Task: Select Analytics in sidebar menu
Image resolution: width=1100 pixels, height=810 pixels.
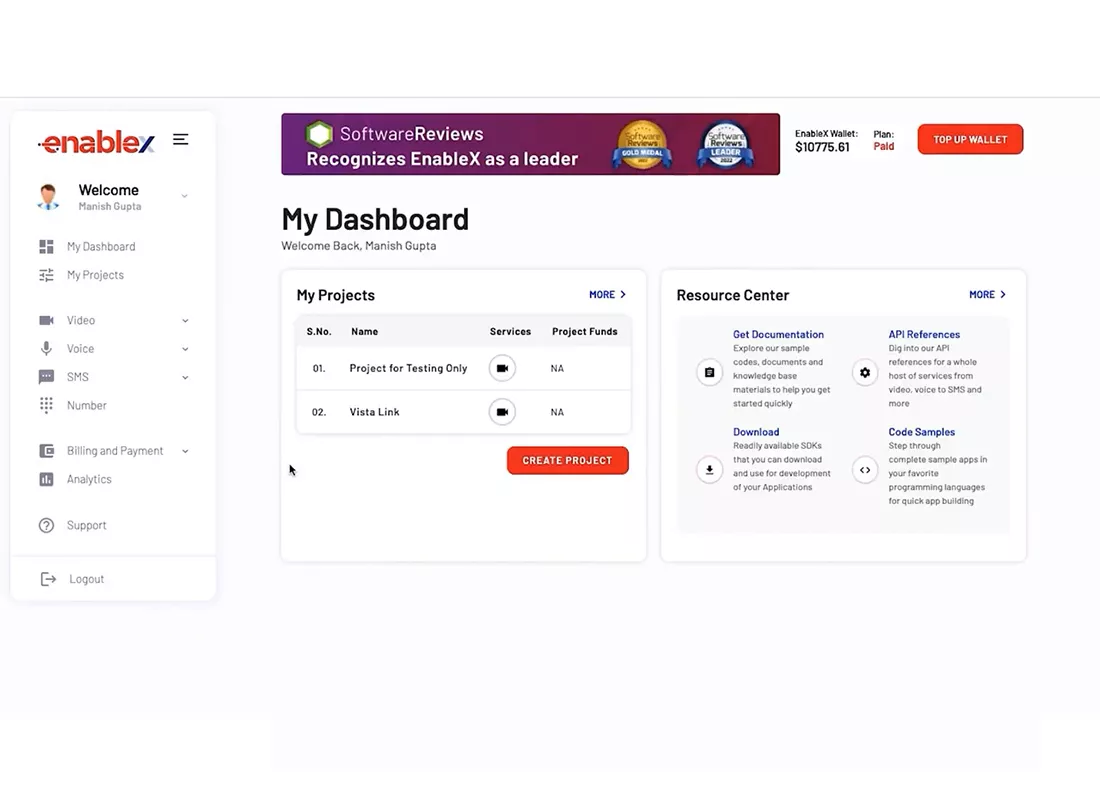Action: tap(89, 479)
